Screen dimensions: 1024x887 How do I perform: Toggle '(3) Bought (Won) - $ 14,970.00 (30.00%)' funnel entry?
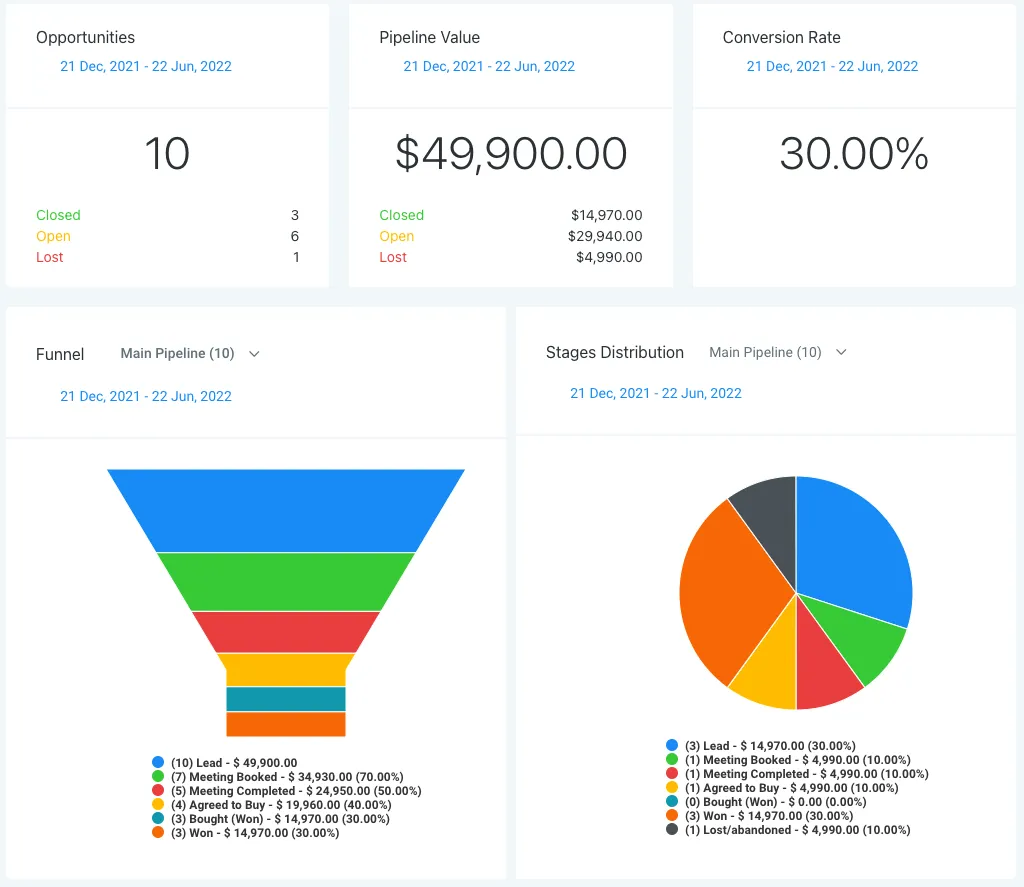(280, 818)
